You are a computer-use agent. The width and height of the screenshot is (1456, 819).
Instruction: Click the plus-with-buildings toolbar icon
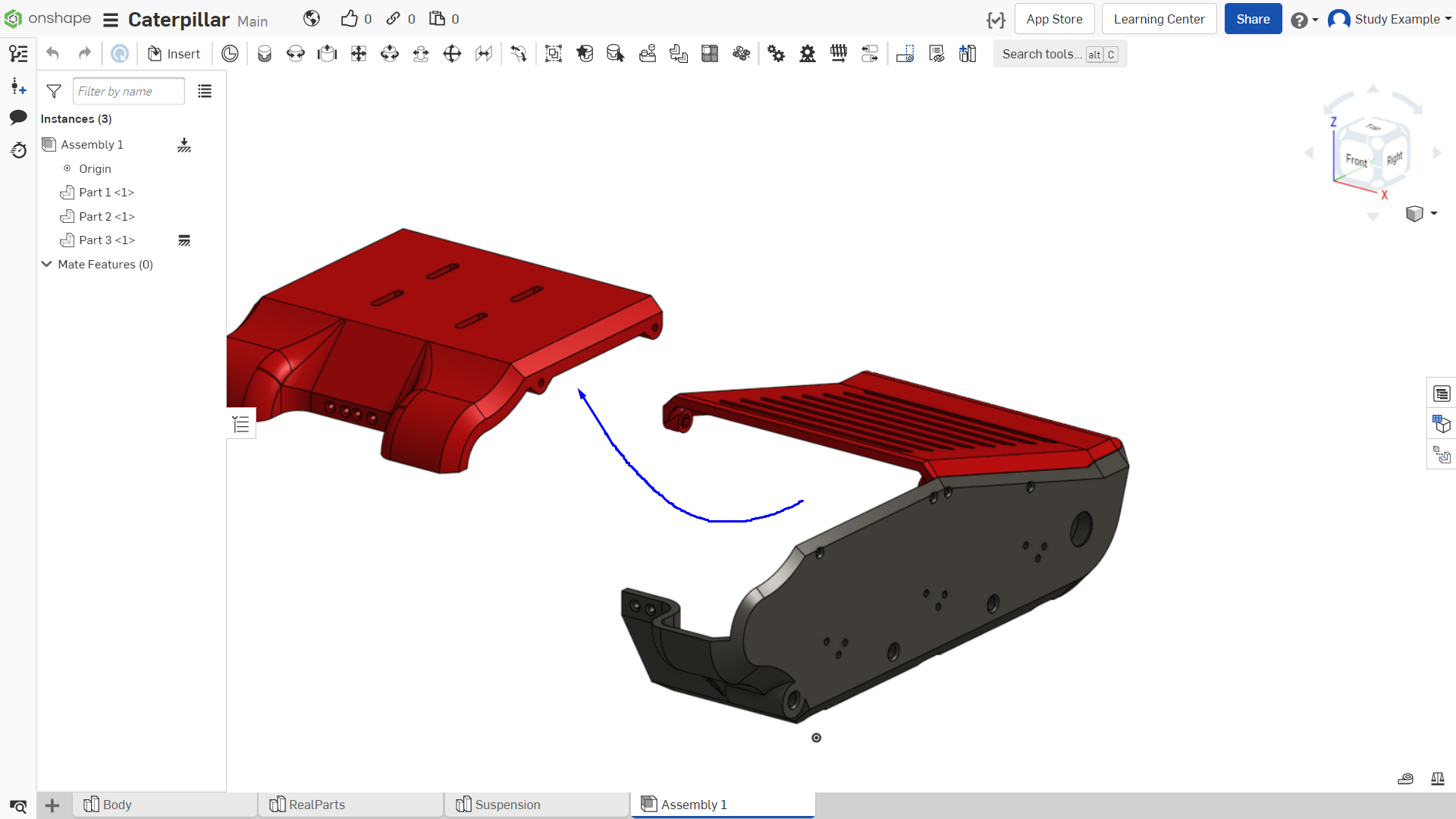pos(968,54)
